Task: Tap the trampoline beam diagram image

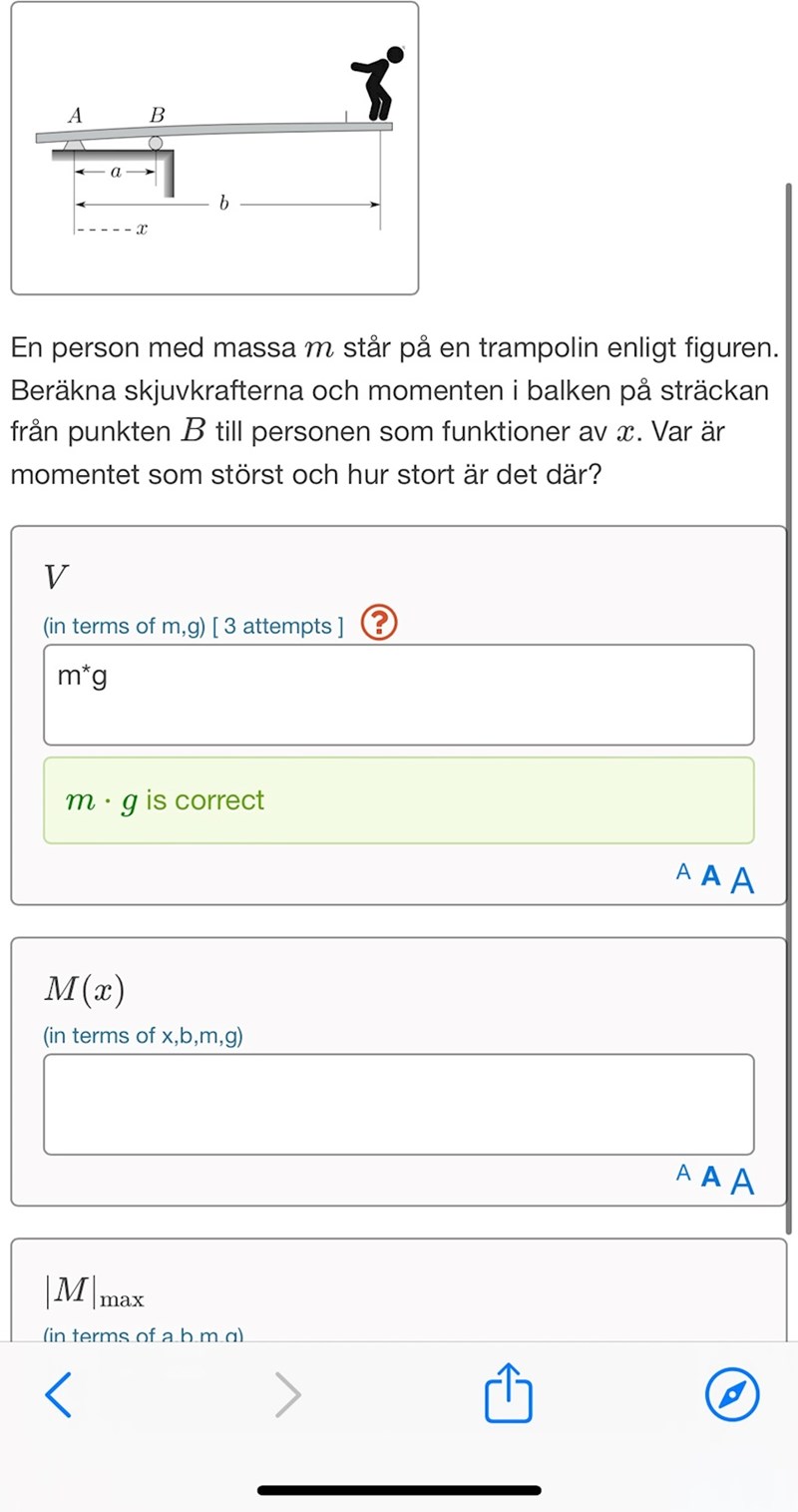Action: [214, 148]
